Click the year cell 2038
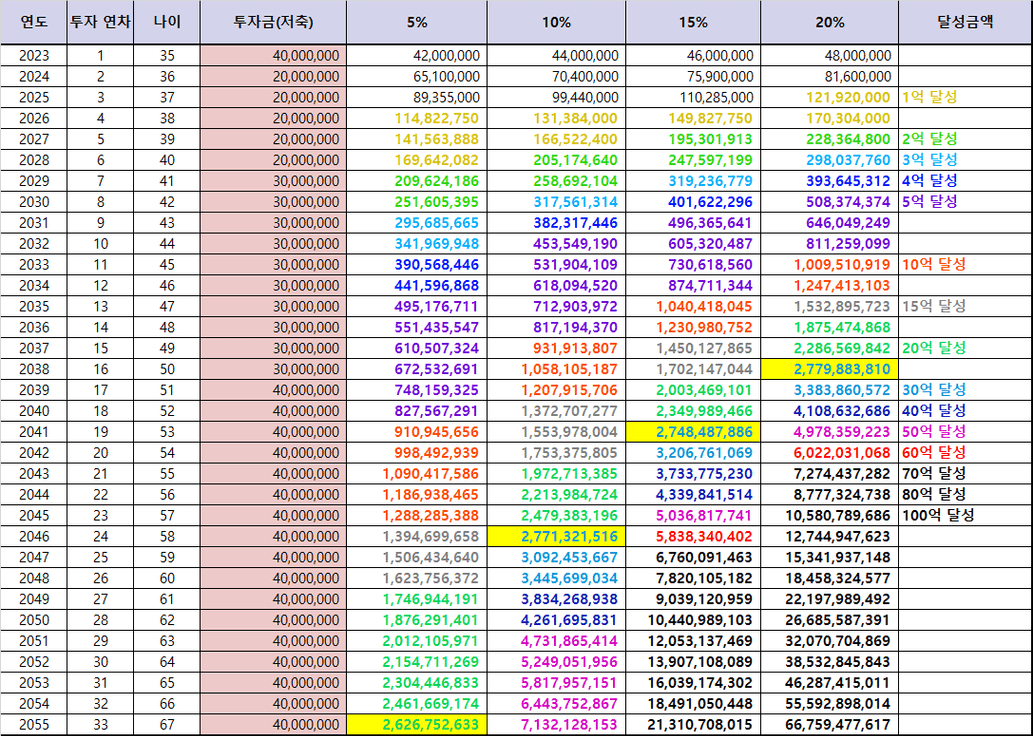Image resolution: width=1033 pixels, height=736 pixels. tap(34, 369)
